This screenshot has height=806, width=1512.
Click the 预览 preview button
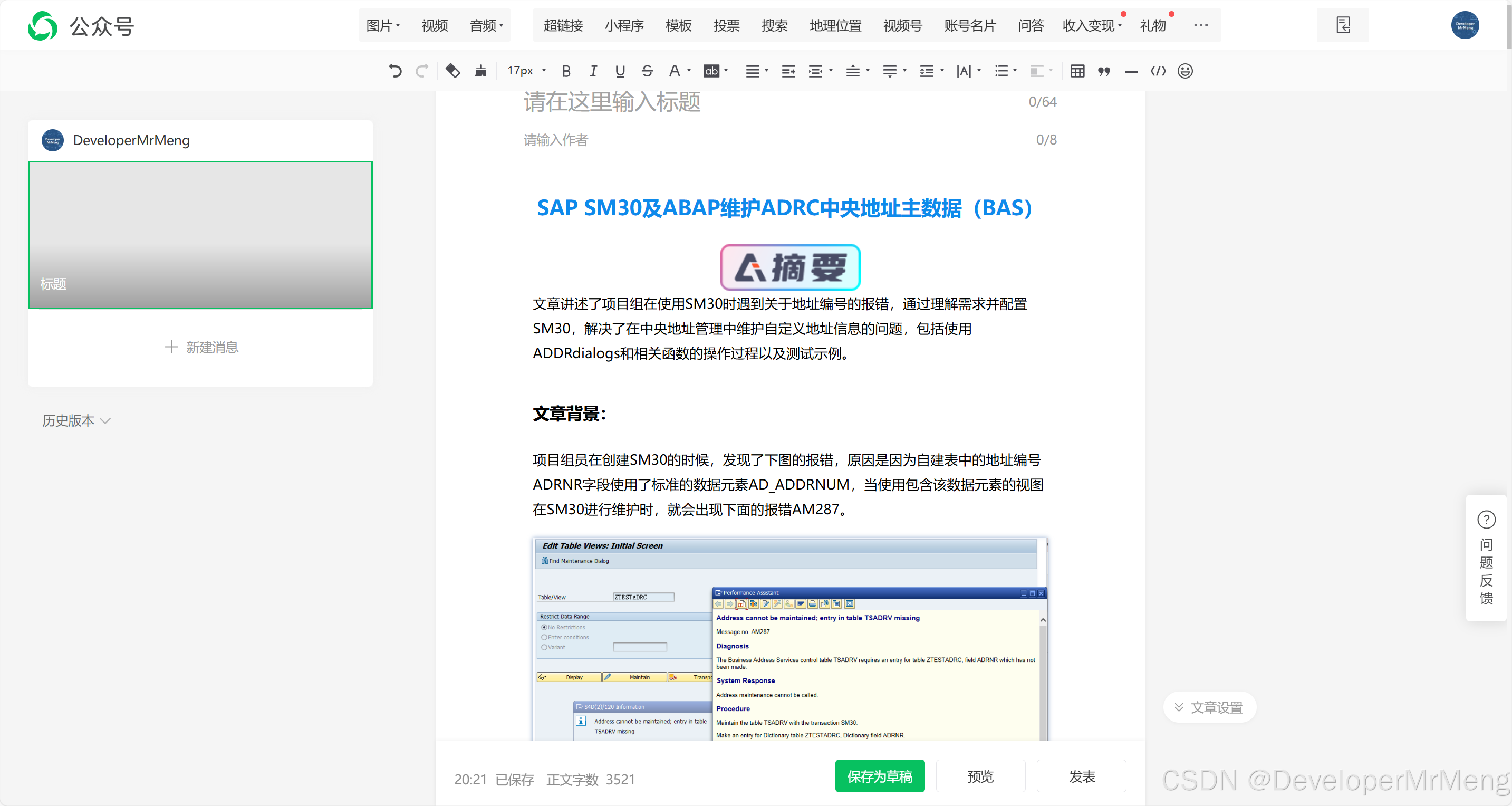click(x=980, y=776)
